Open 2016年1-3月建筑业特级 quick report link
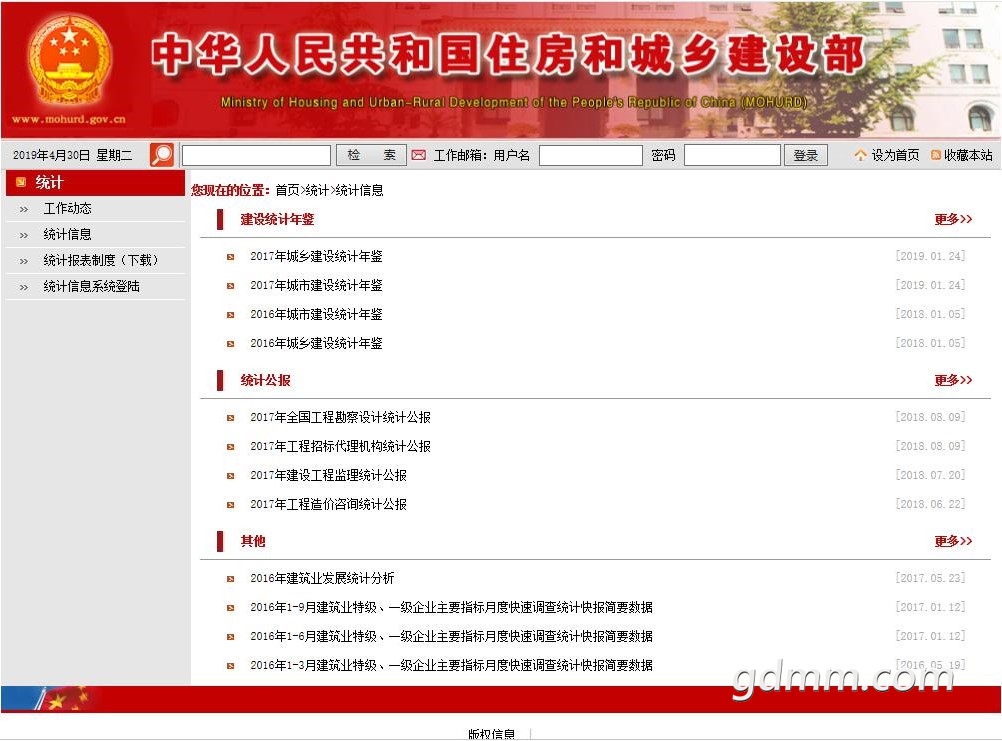Viewport: 1002px width, 741px height. click(451, 665)
